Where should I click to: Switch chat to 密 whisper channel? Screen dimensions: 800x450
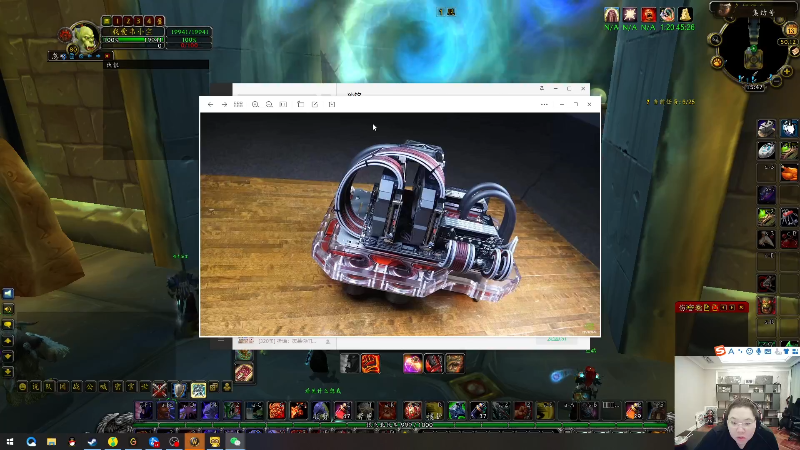click(x=117, y=387)
